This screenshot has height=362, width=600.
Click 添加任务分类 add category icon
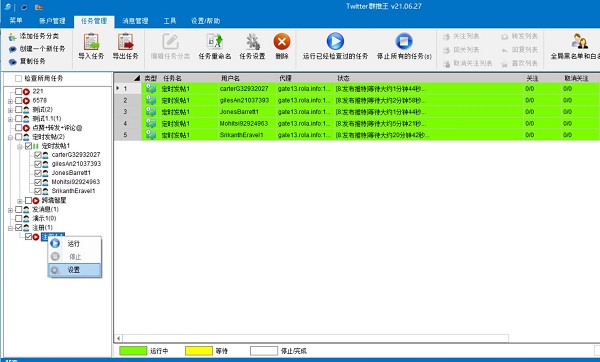tap(12, 37)
